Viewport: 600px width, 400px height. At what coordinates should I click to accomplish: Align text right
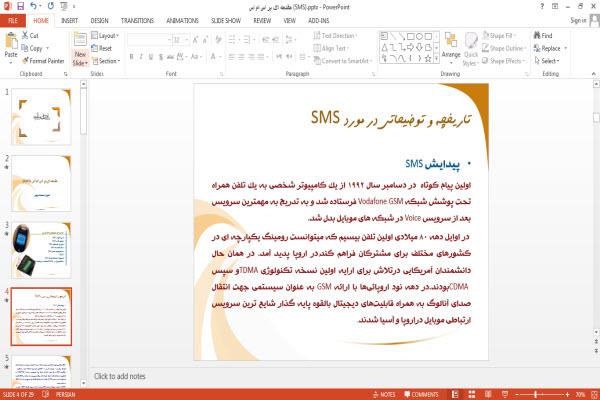point(251,57)
